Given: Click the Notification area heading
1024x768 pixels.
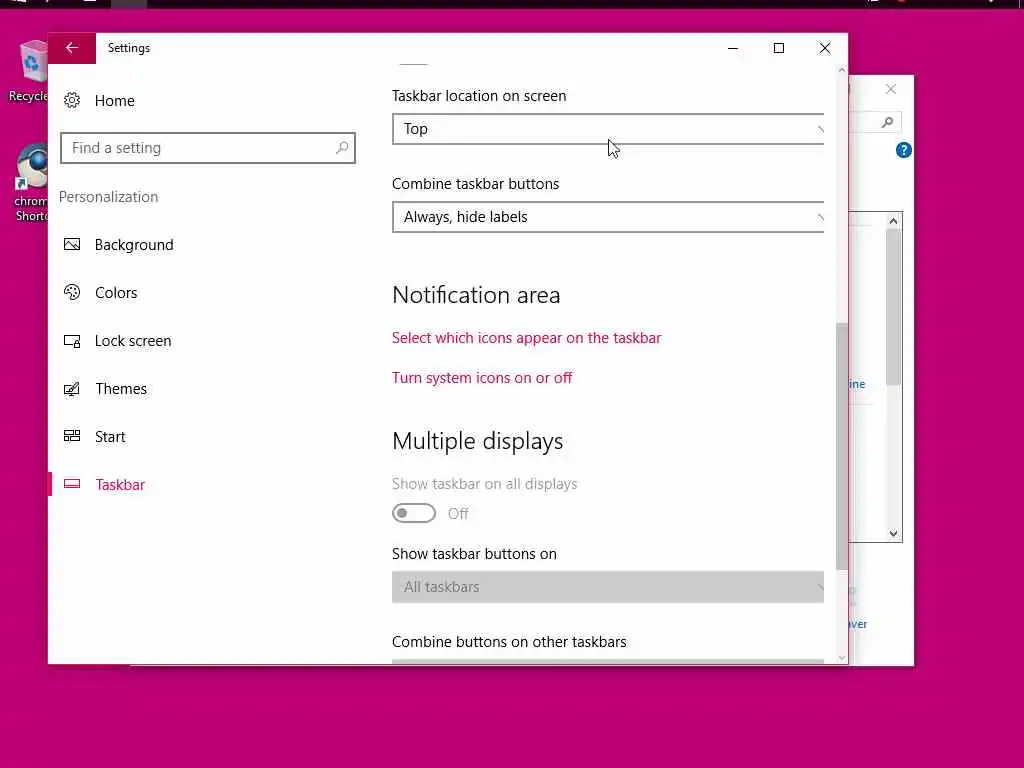Looking at the screenshot, I should coord(476,295).
